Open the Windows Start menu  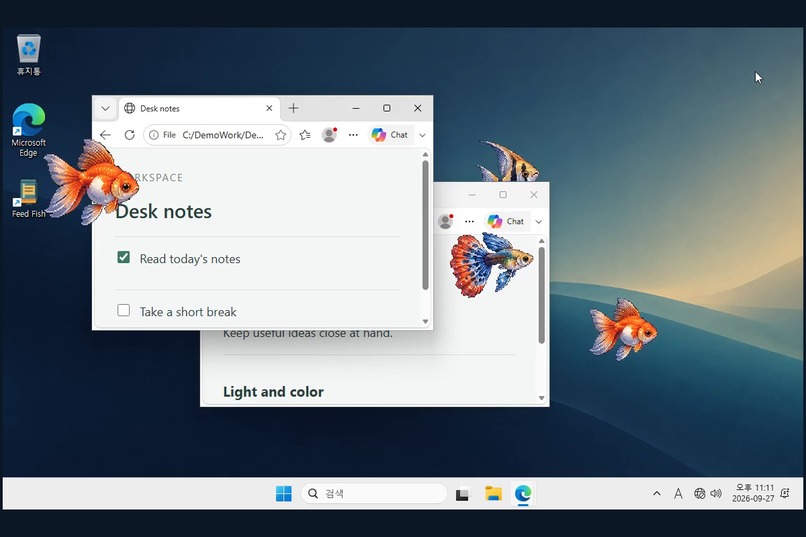pos(284,494)
